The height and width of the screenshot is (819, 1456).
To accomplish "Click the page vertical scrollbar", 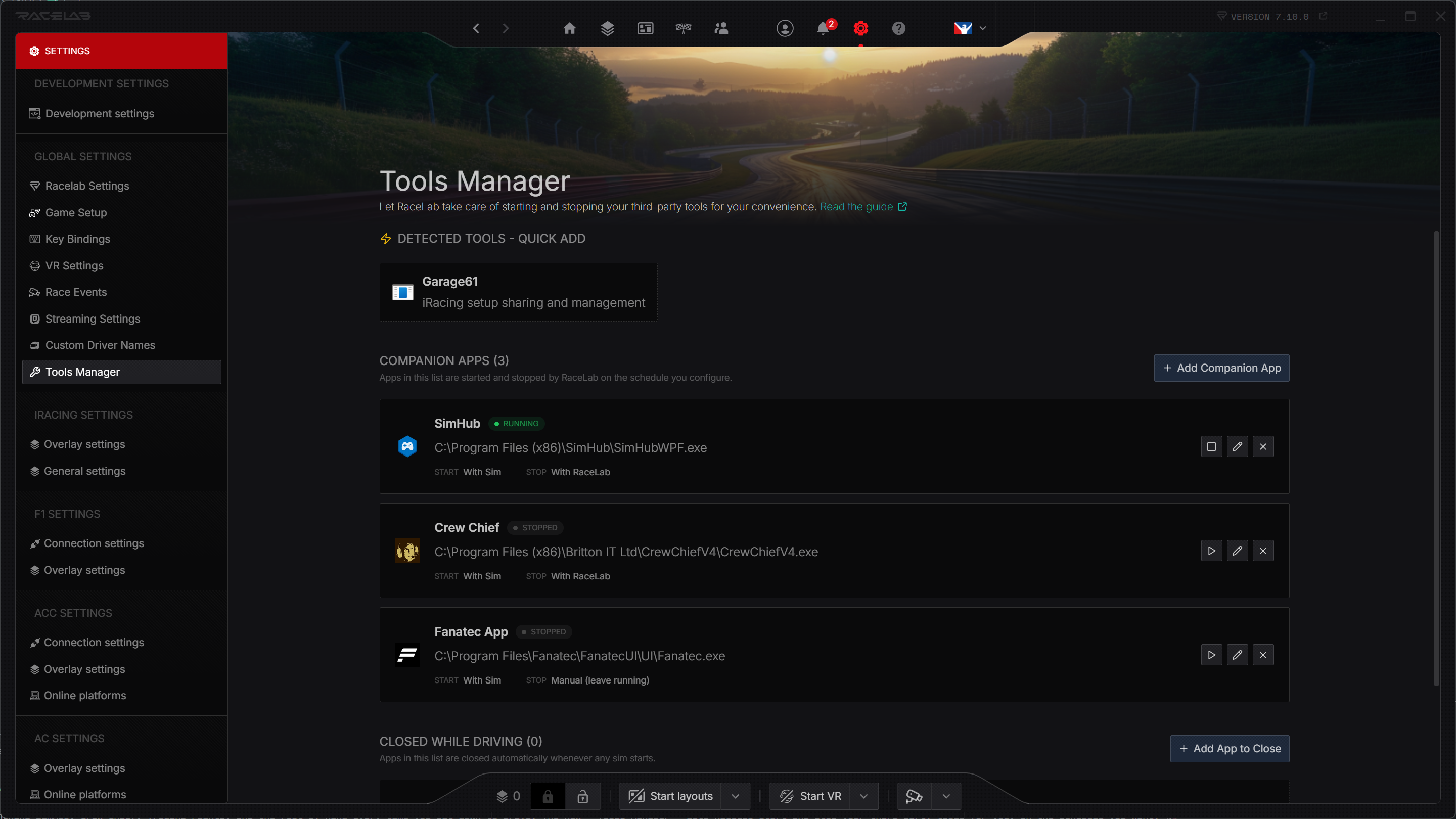I will pos(1436,458).
